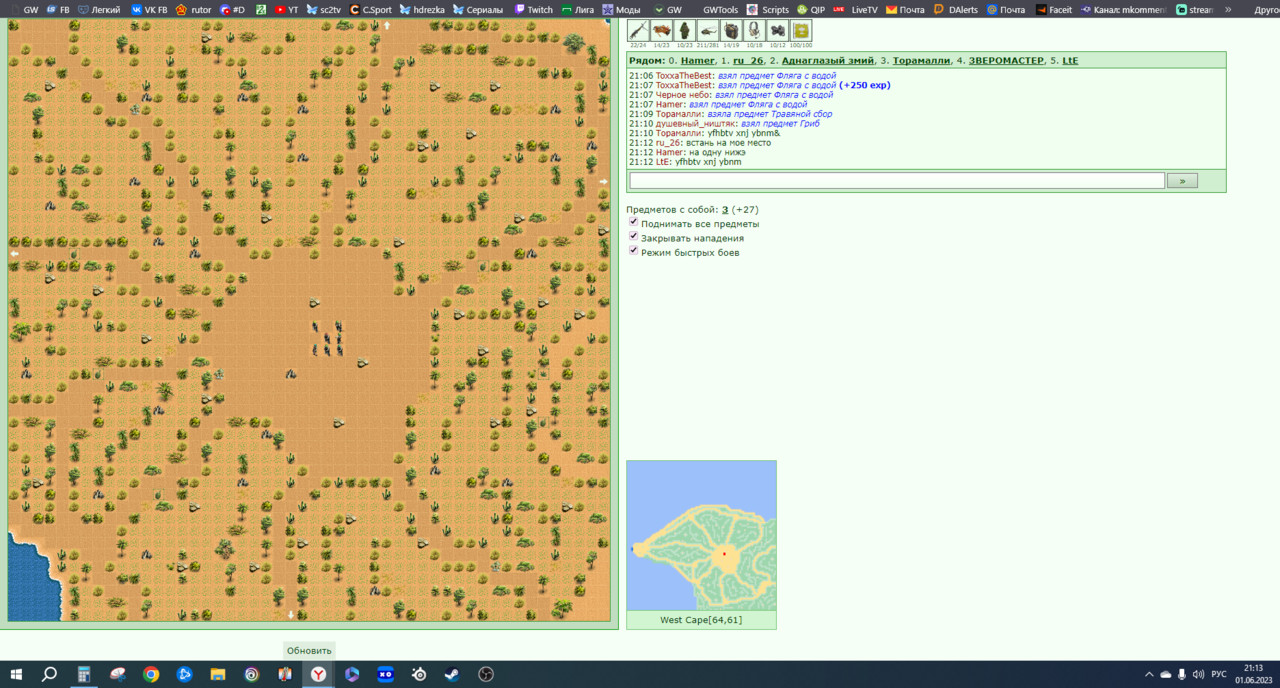Open nearby player LtE link
The width and height of the screenshot is (1280, 688).
[1070, 60]
